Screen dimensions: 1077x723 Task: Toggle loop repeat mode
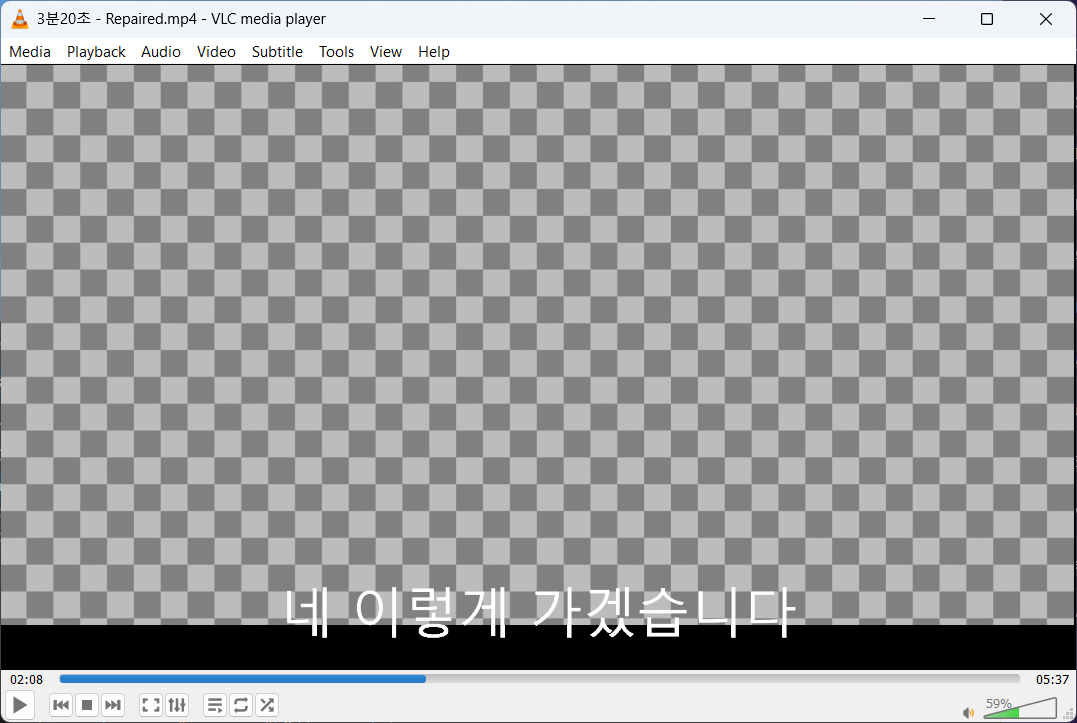[x=241, y=705]
